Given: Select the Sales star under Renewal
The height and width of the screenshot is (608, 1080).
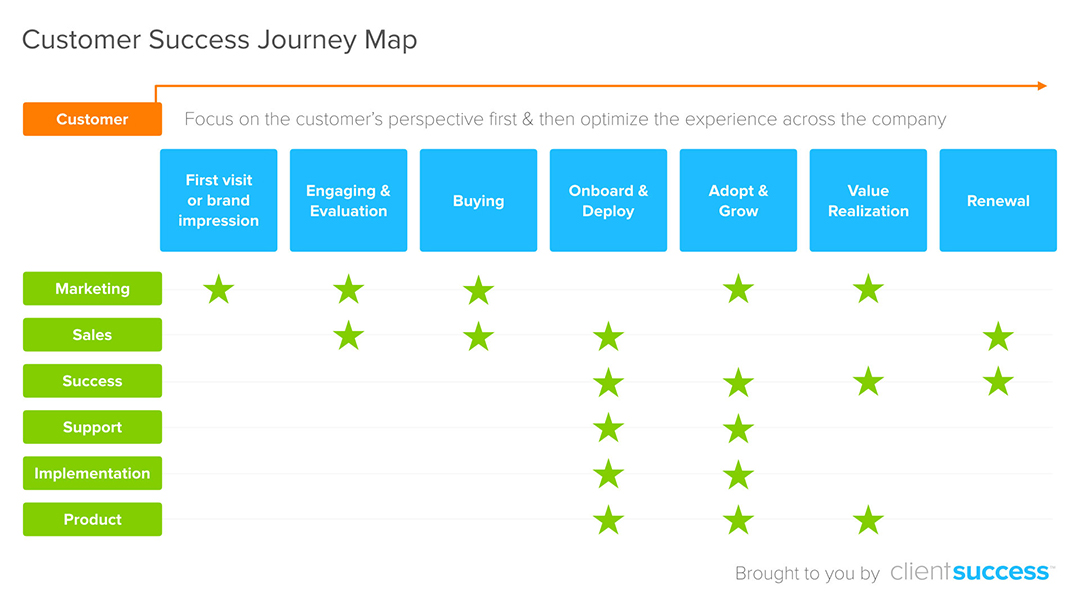Looking at the screenshot, I should [998, 336].
